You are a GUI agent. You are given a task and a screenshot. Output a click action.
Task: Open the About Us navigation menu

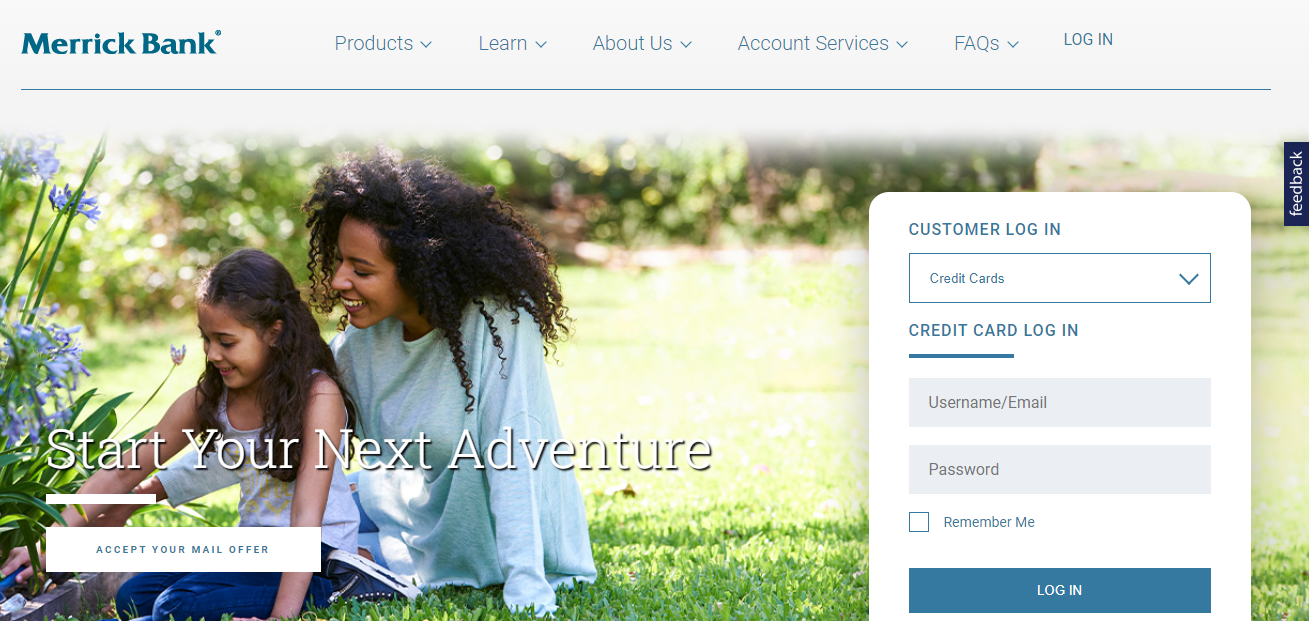pyautogui.click(x=642, y=43)
